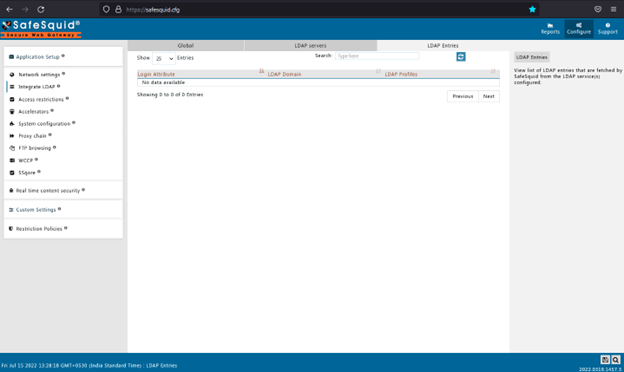Click the tracking protection shield icon

click(x=106, y=9)
